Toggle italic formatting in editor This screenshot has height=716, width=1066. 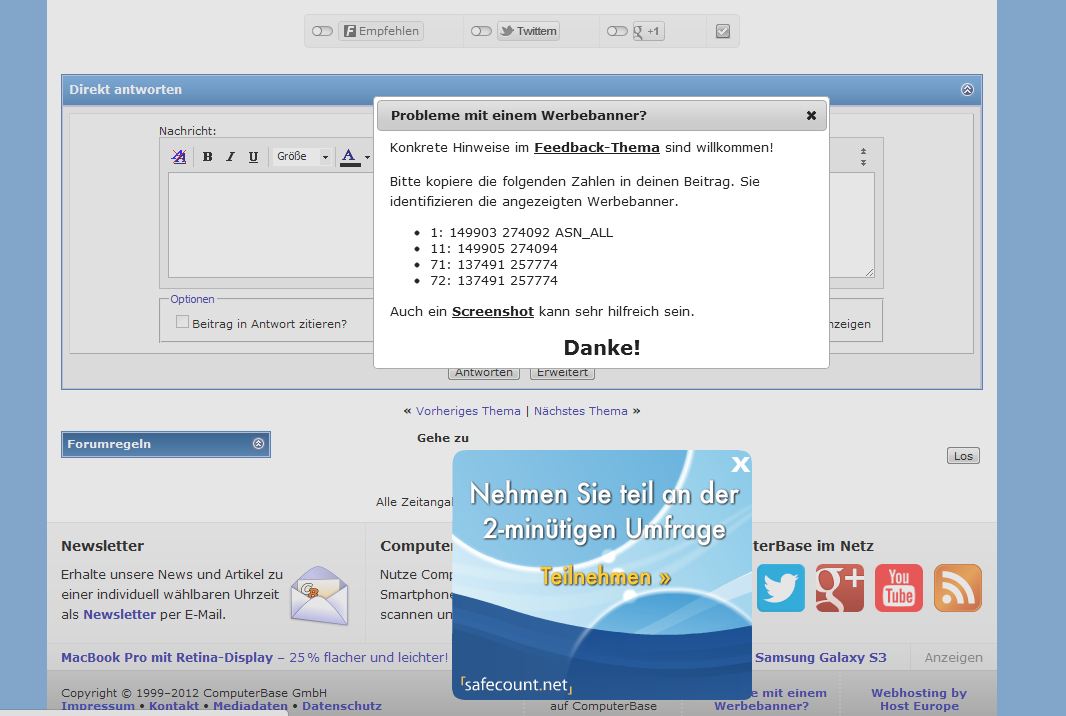click(230, 156)
